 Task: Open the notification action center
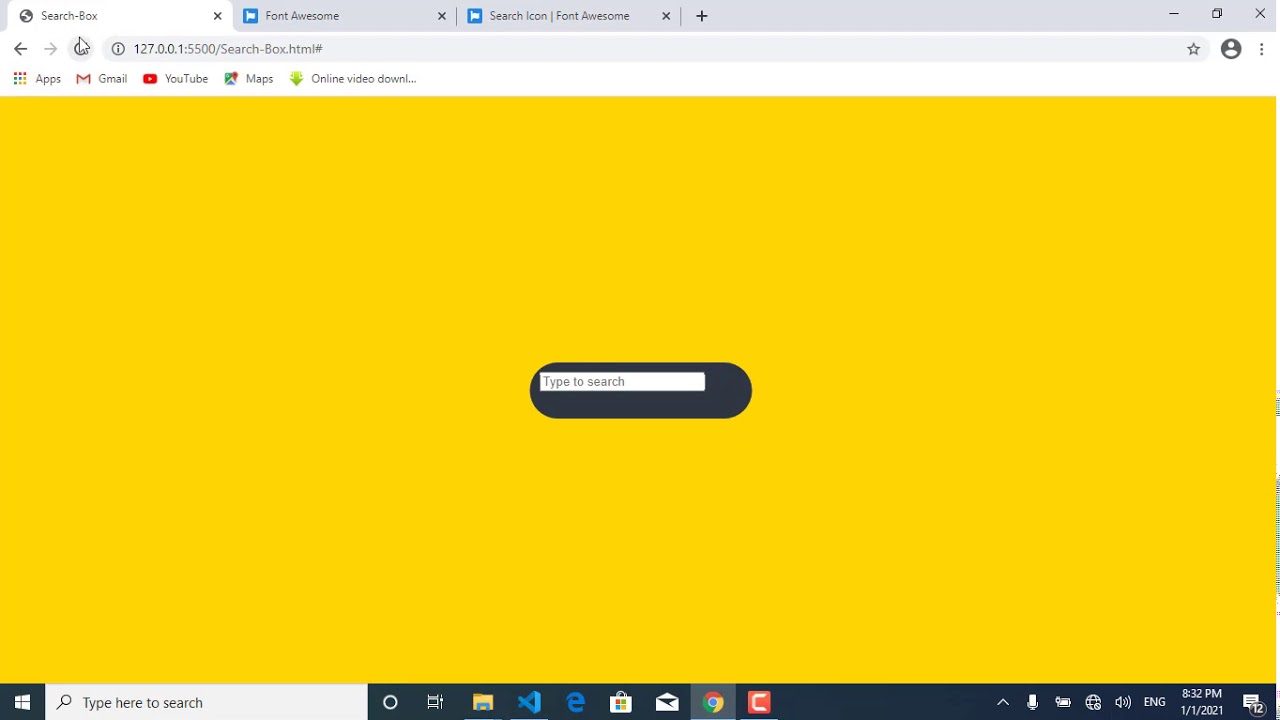point(1253,702)
